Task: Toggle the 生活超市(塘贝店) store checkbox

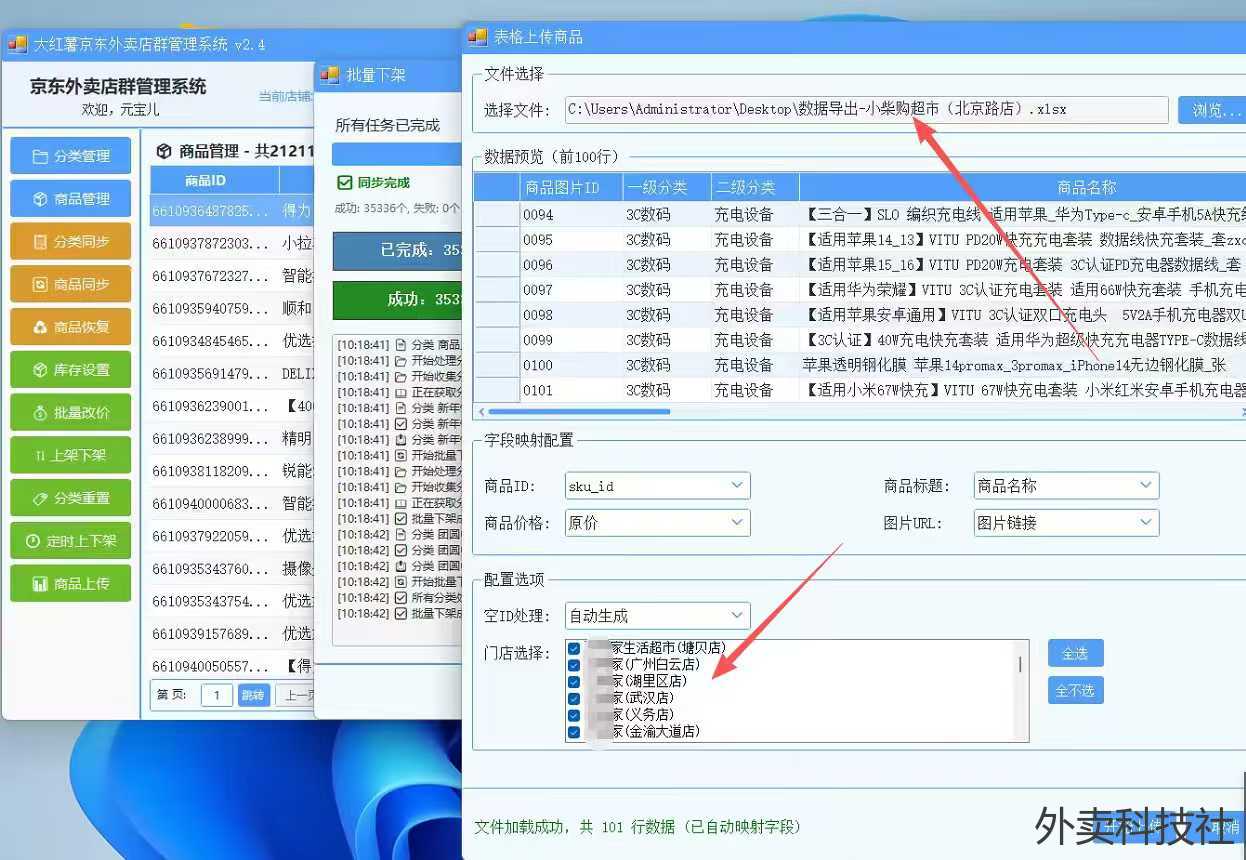Action: [x=574, y=648]
